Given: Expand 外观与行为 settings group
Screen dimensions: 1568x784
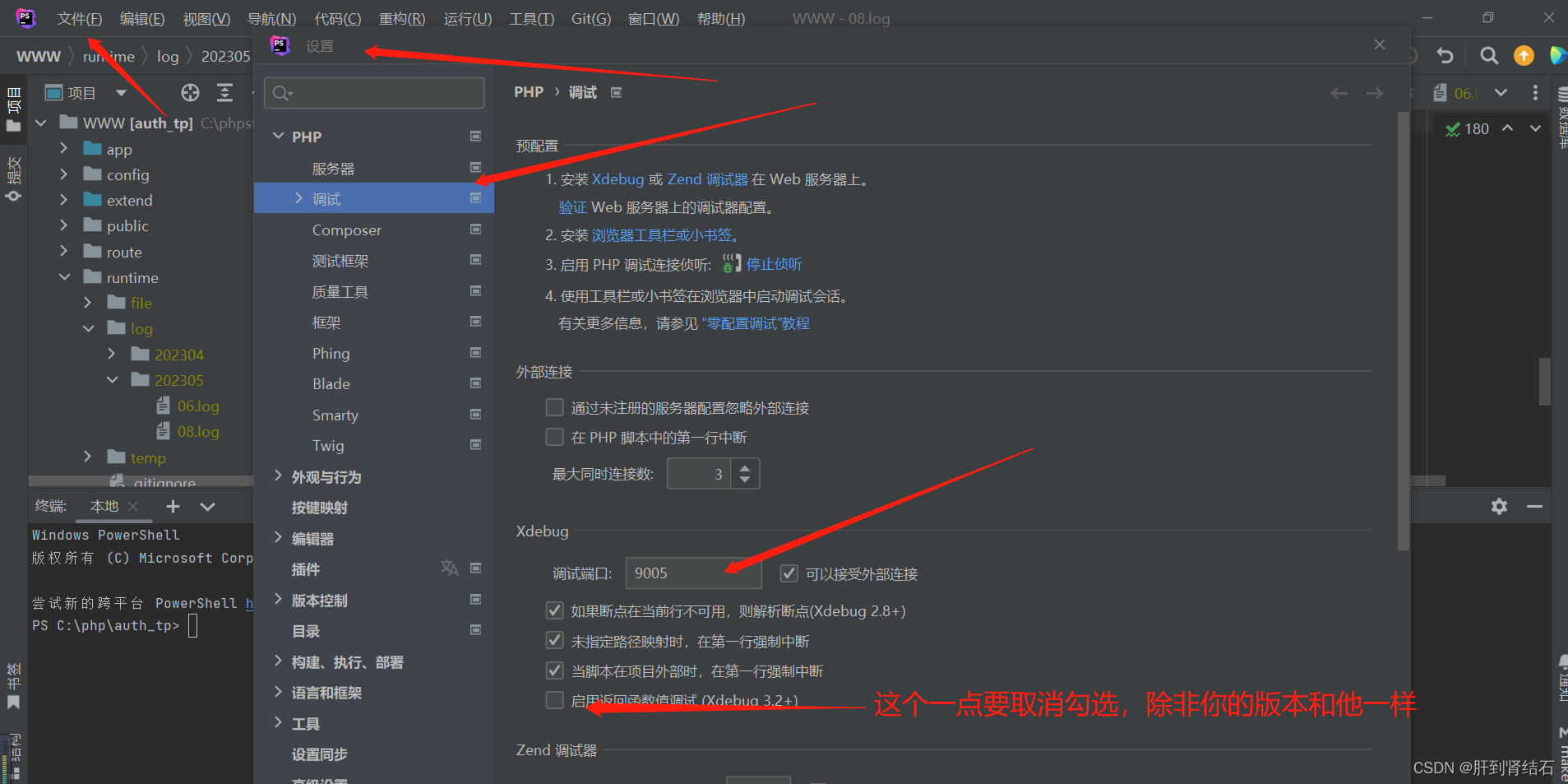Looking at the screenshot, I should [x=278, y=476].
